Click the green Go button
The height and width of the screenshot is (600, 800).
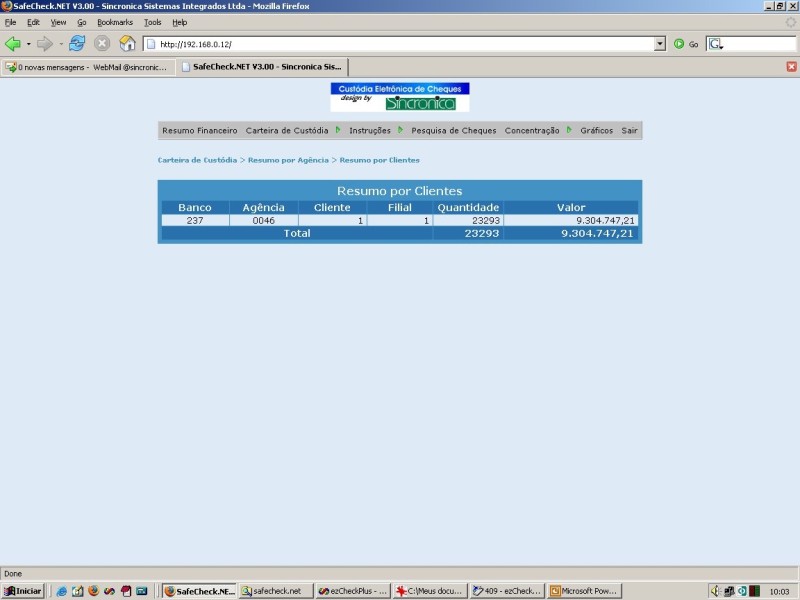tap(686, 44)
